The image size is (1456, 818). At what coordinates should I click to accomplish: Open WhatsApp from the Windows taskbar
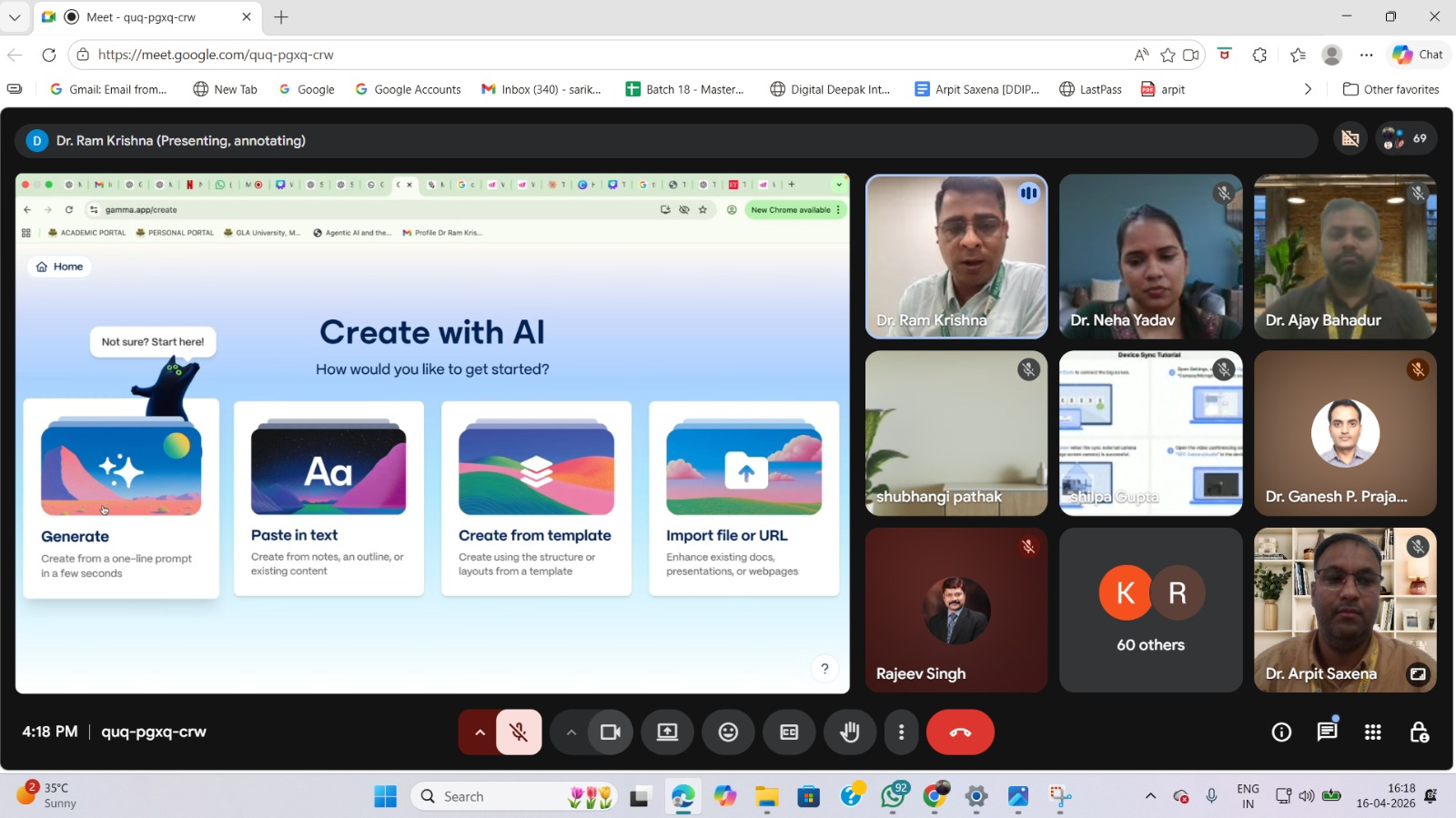click(x=893, y=797)
